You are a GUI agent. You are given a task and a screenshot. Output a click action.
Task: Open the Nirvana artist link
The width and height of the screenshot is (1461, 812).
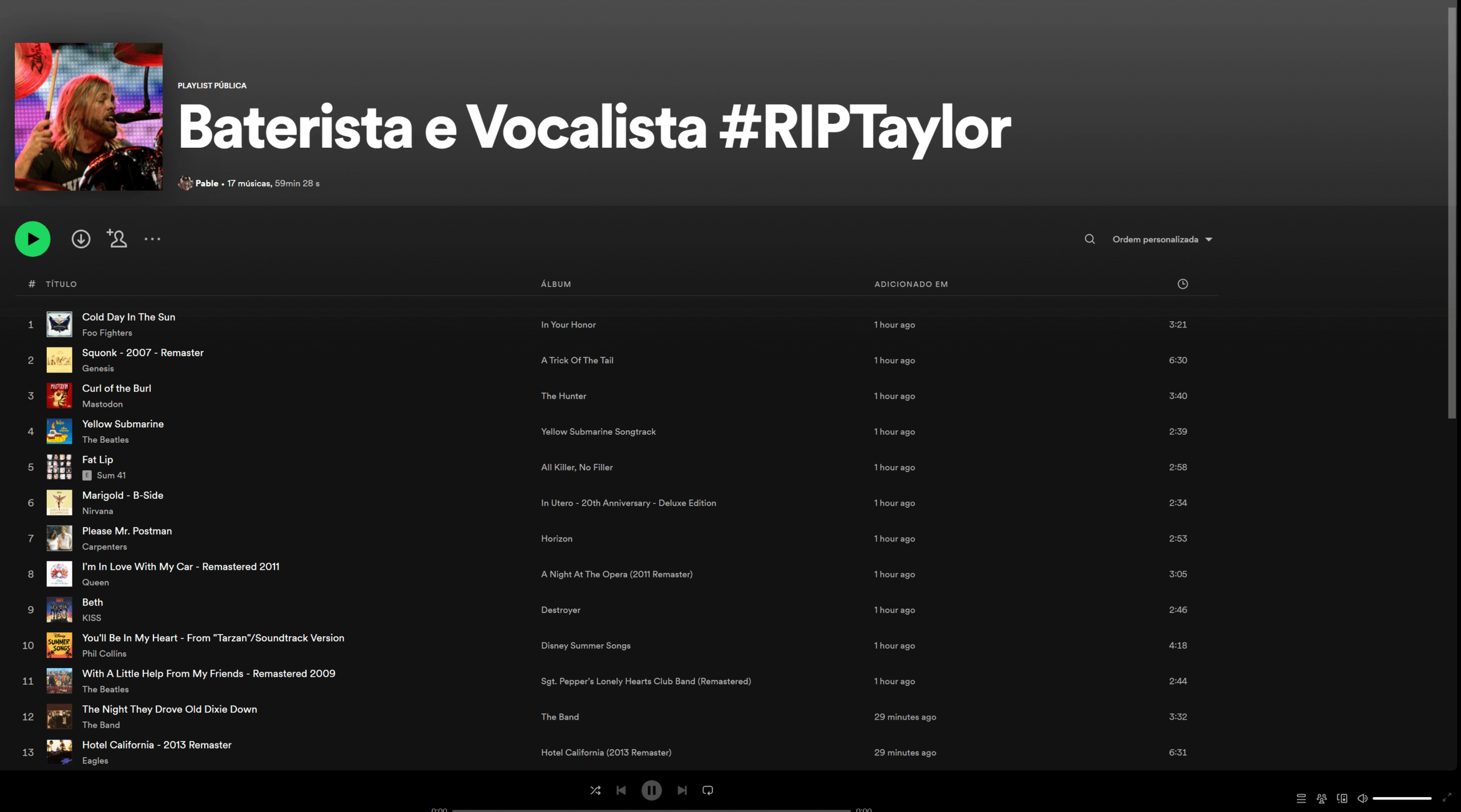[x=98, y=511]
